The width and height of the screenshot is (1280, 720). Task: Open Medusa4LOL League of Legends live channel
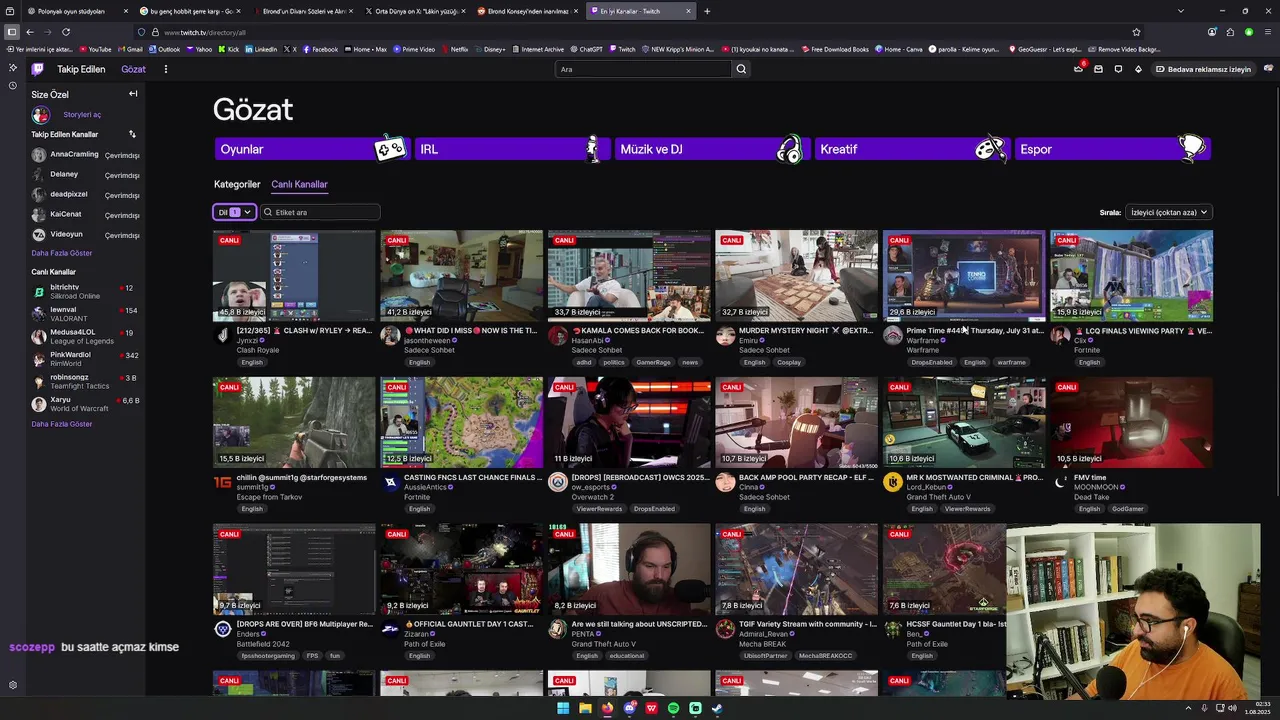85,336
